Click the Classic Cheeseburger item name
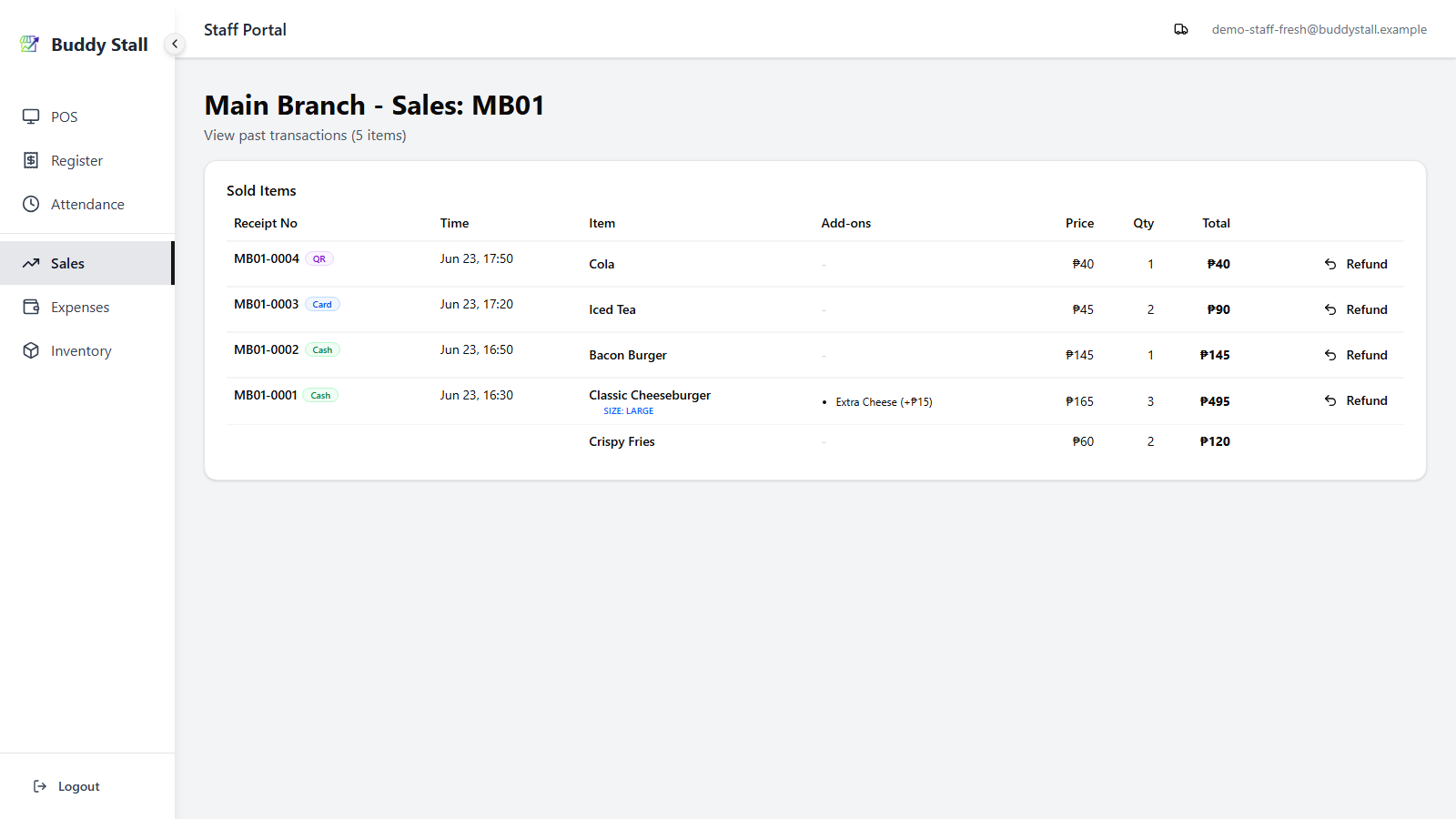 click(x=650, y=395)
